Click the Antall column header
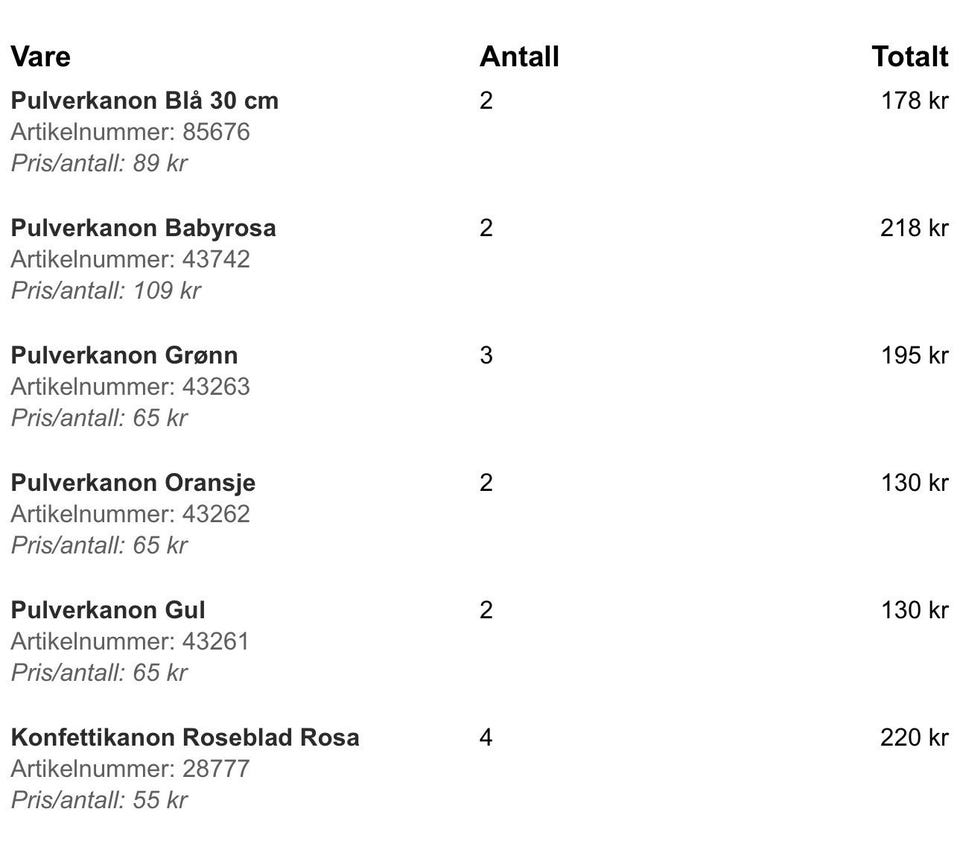 519,56
